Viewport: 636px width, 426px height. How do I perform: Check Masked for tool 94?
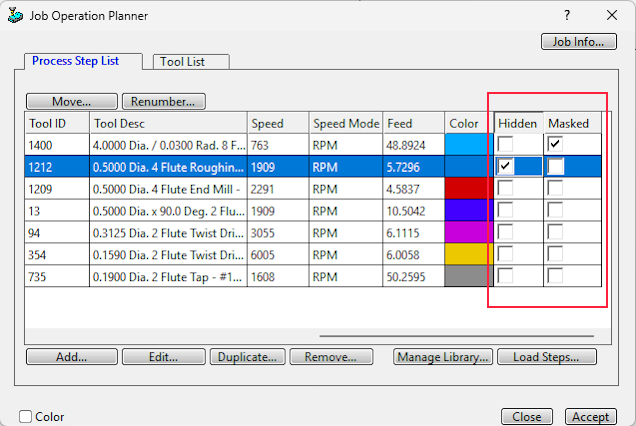click(x=555, y=232)
